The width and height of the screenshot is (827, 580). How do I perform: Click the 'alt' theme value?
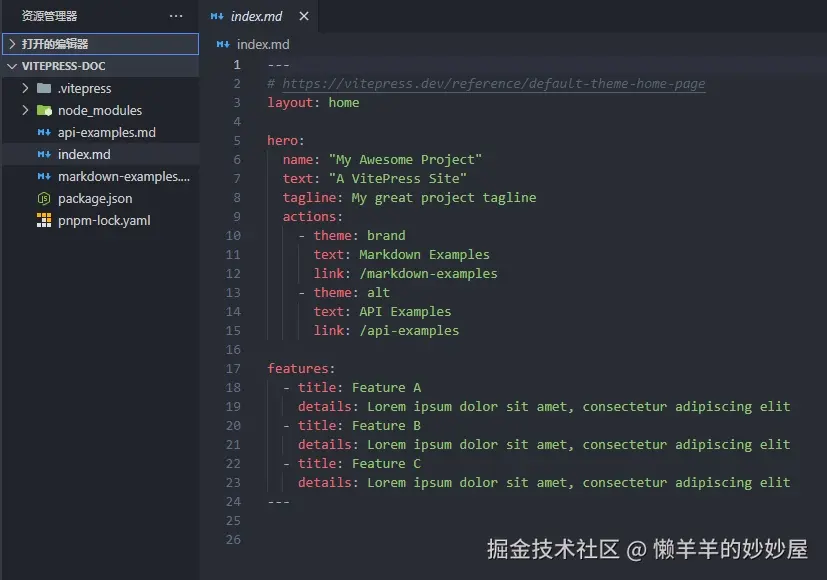pos(378,293)
